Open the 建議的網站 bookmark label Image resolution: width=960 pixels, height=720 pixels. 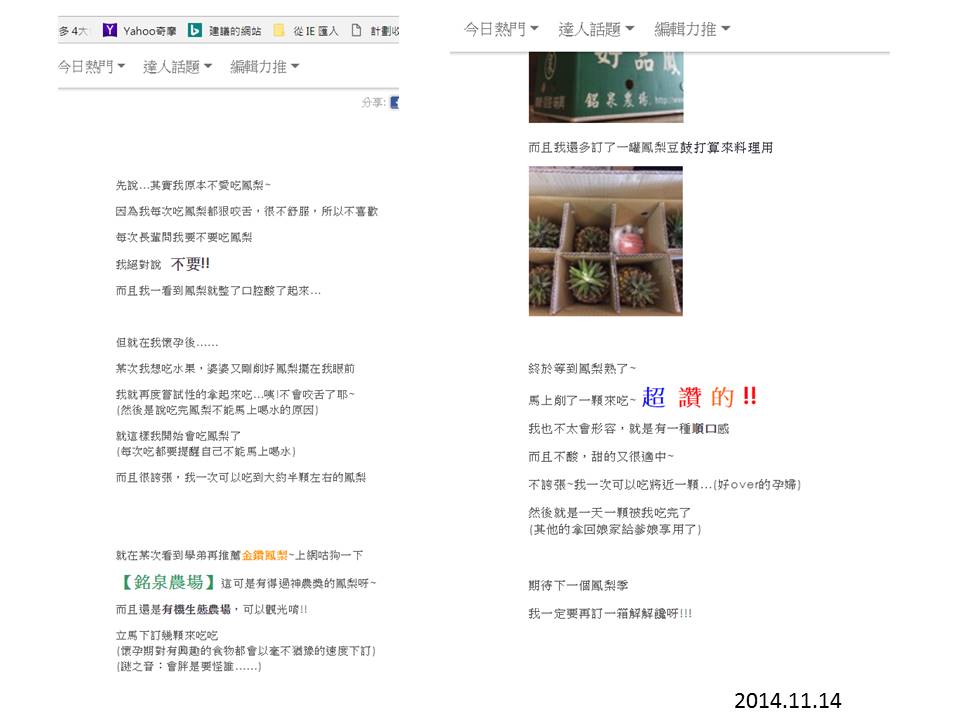click(235, 31)
